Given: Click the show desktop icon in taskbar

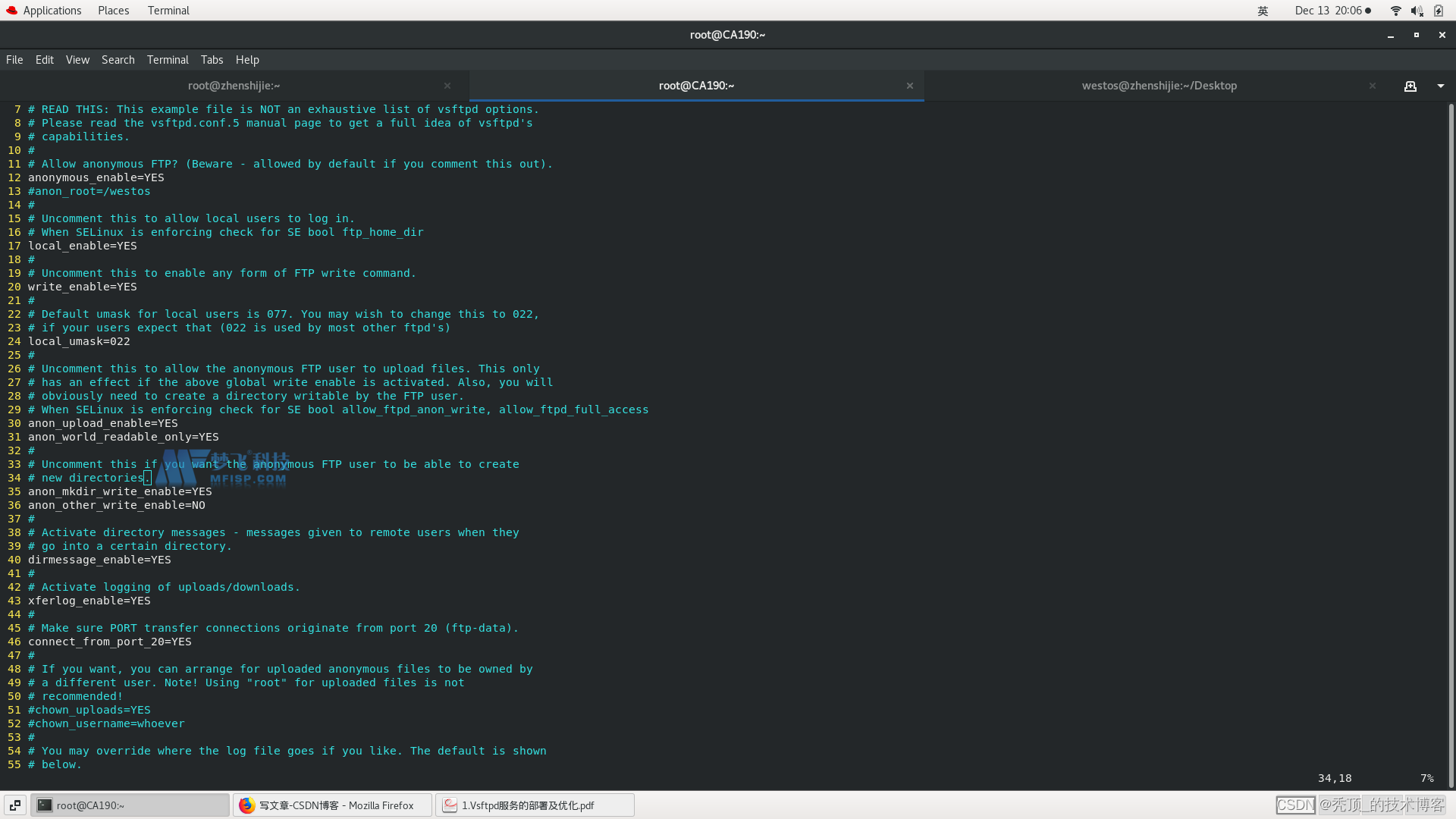Looking at the screenshot, I should (15, 805).
